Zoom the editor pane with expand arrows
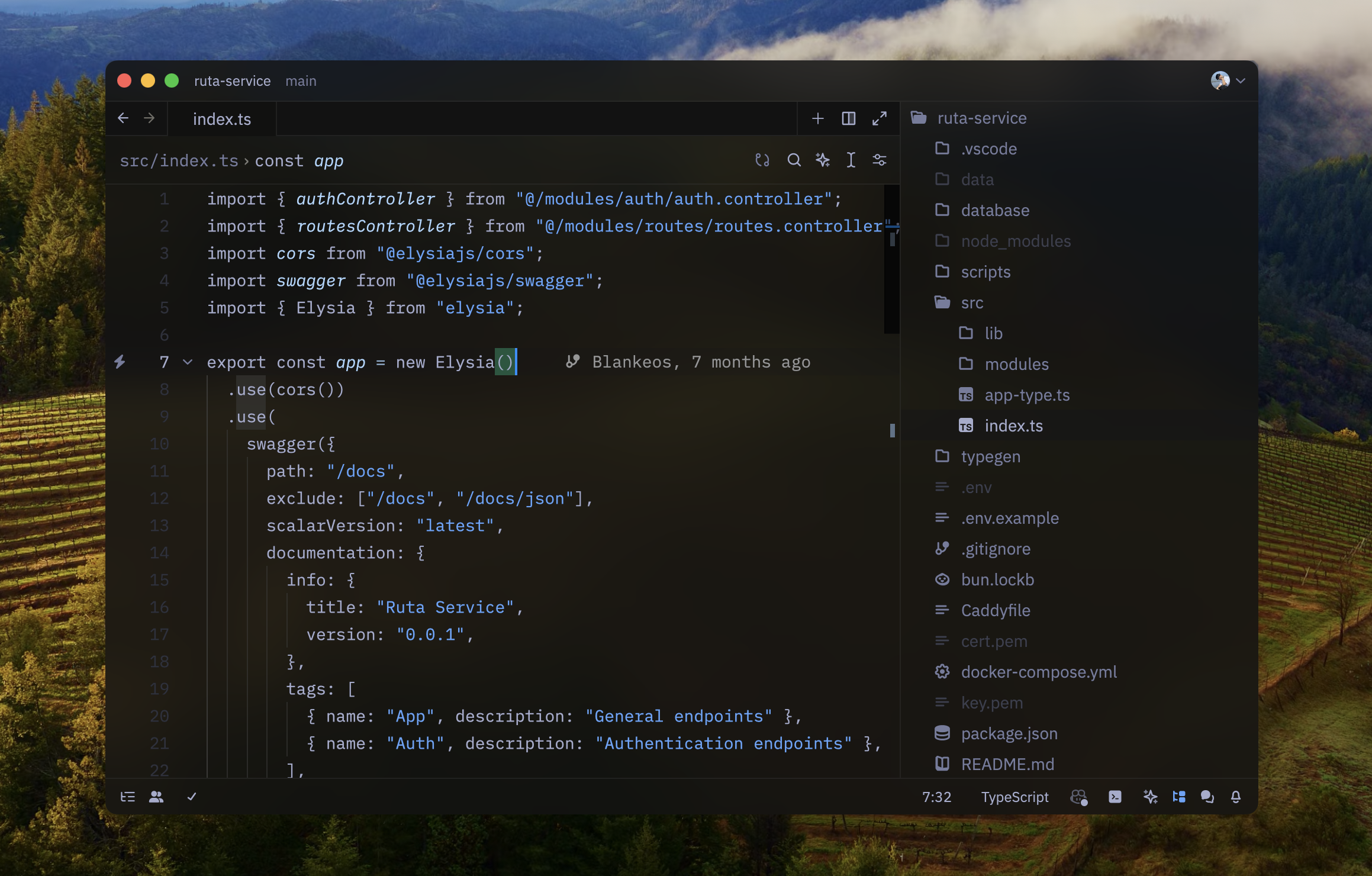Screen dimensions: 1372x876 click(879, 118)
